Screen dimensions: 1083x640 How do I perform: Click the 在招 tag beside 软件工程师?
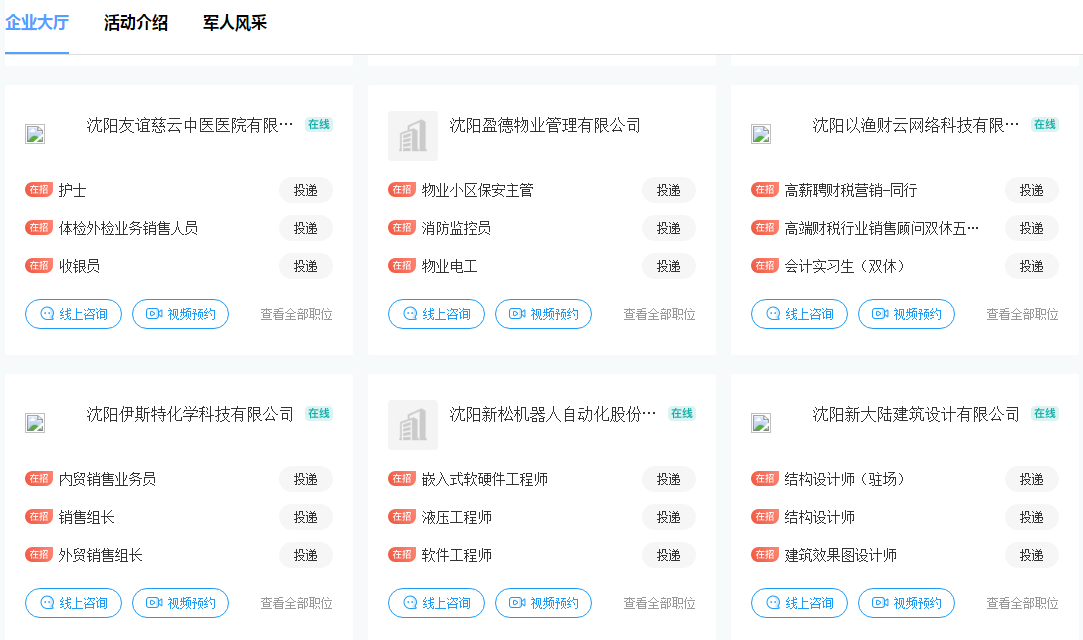(402, 554)
